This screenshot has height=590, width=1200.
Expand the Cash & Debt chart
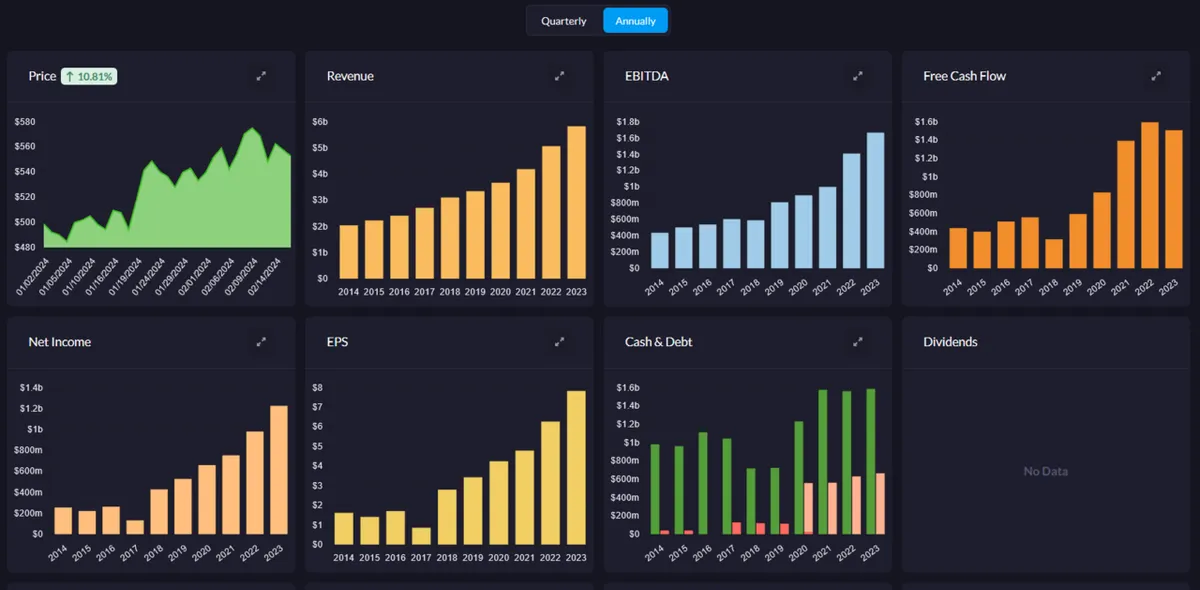(857, 342)
